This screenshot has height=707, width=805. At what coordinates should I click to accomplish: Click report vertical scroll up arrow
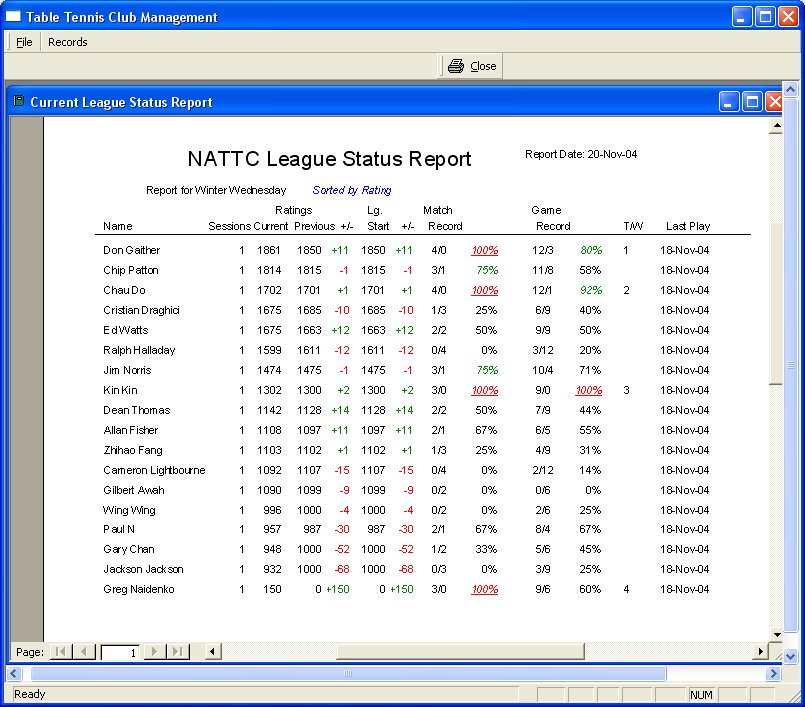[x=777, y=125]
